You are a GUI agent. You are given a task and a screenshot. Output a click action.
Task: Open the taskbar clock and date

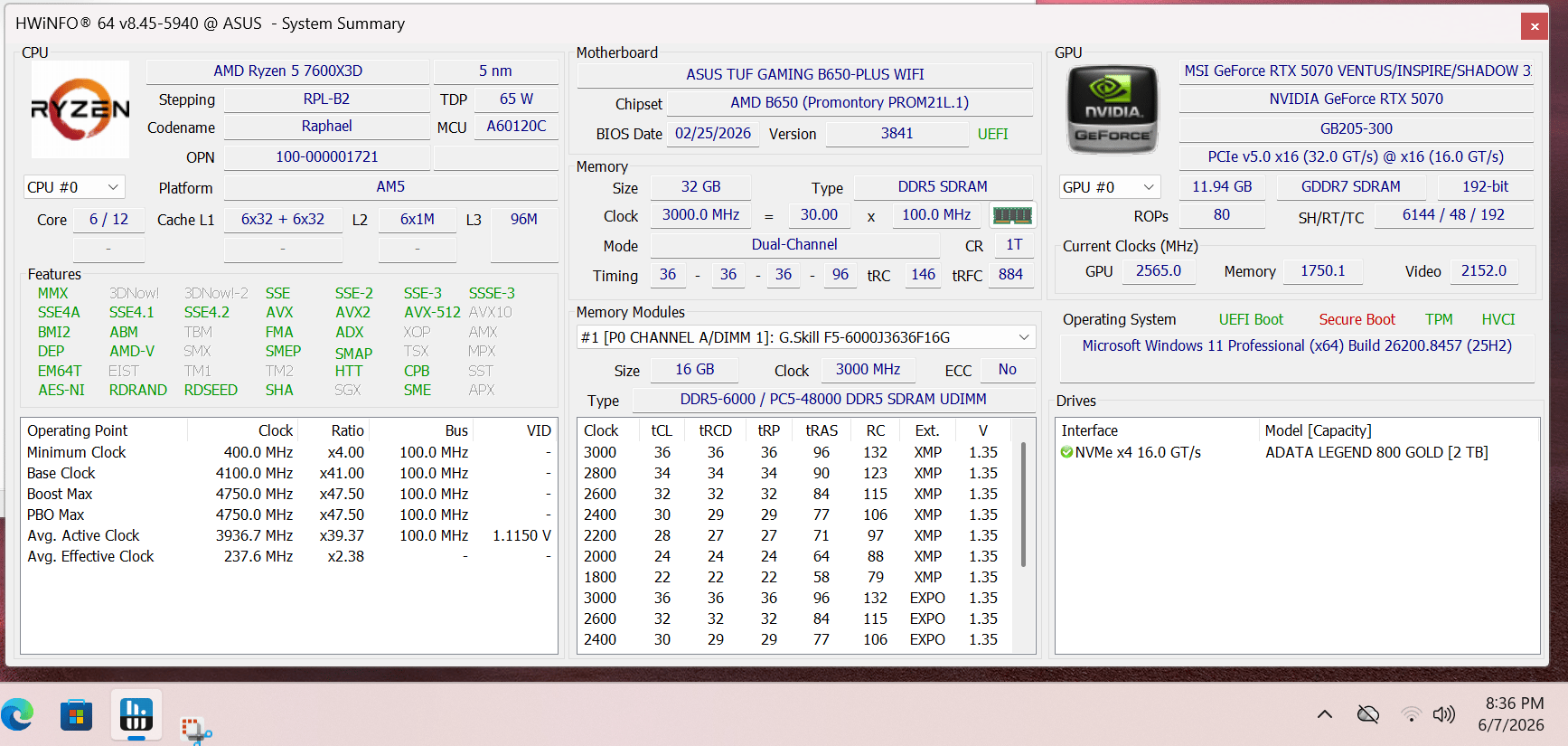[x=1511, y=713]
